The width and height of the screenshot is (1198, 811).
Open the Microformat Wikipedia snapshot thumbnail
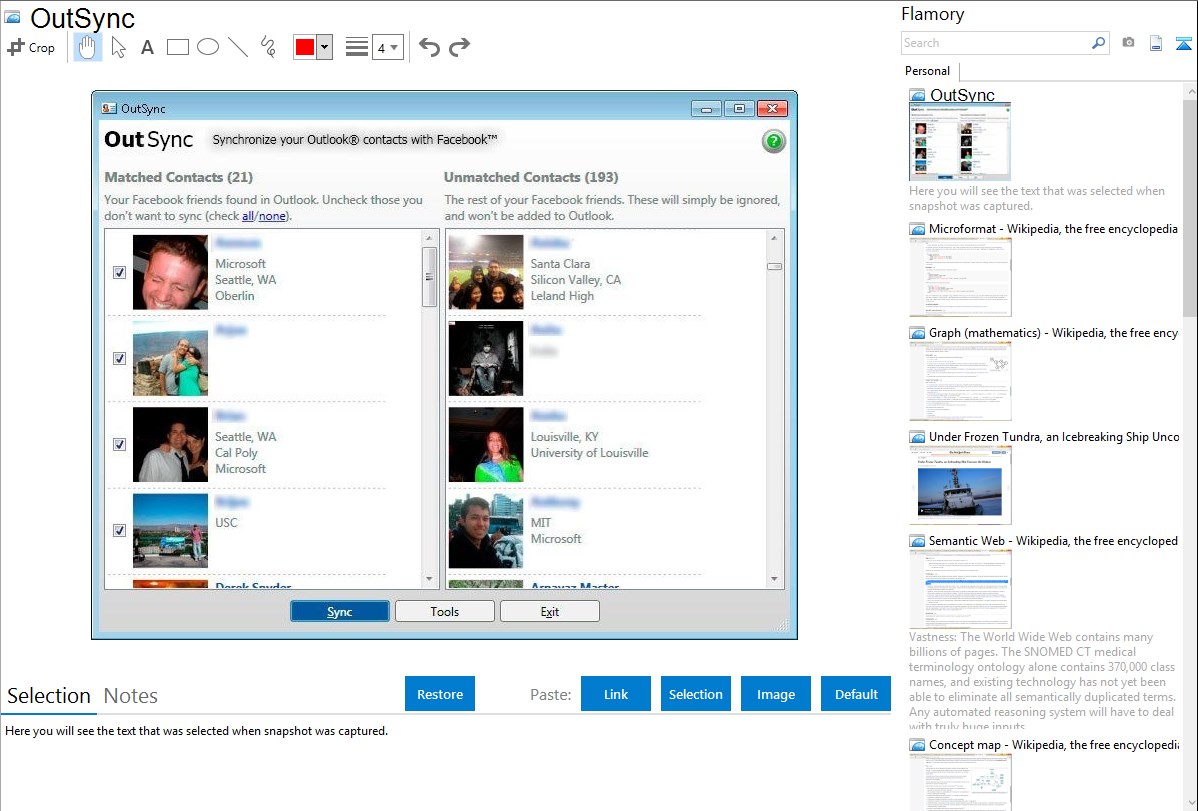960,277
